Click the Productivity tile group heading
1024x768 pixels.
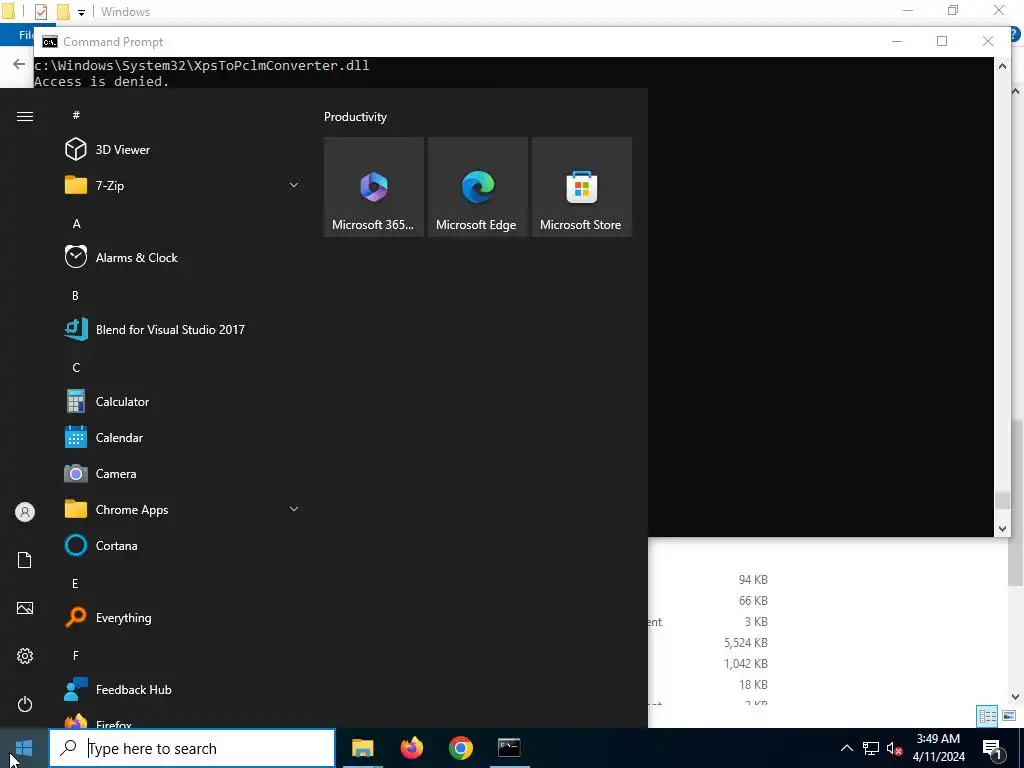click(x=355, y=117)
